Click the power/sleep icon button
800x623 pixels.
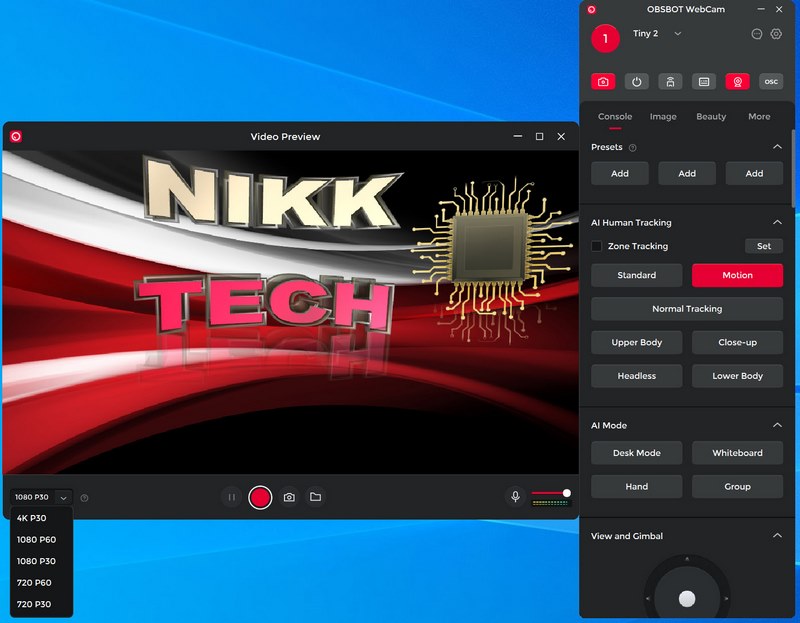tap(636, 82)
